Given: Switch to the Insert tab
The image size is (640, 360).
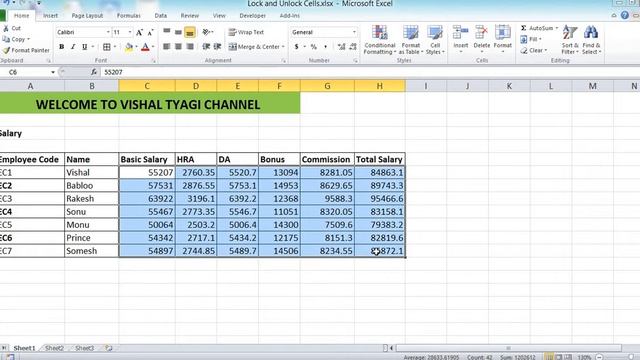Looking at the screenshot, I should coord(51,16).
